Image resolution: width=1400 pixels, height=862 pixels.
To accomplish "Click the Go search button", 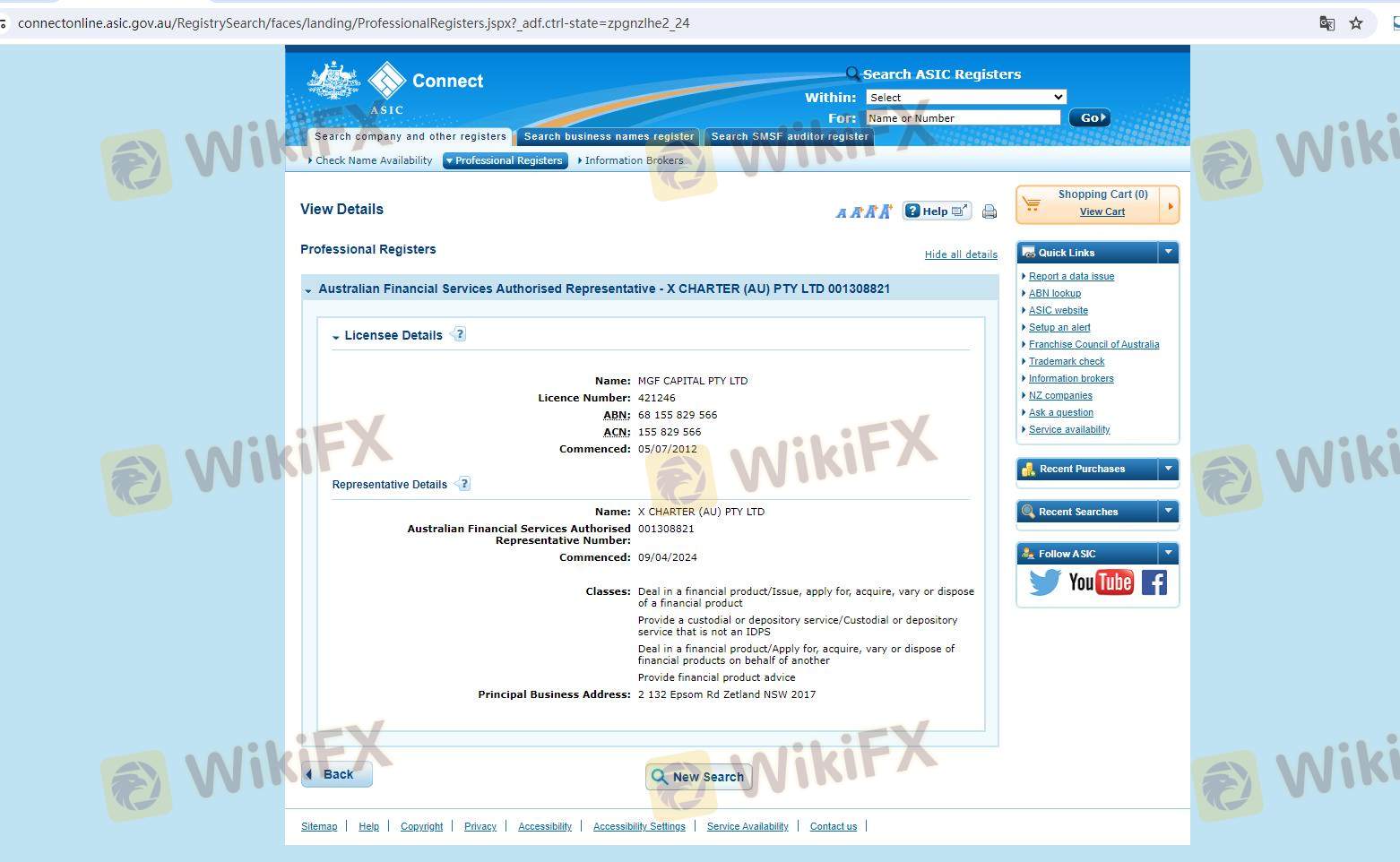I will (1090, 117).
